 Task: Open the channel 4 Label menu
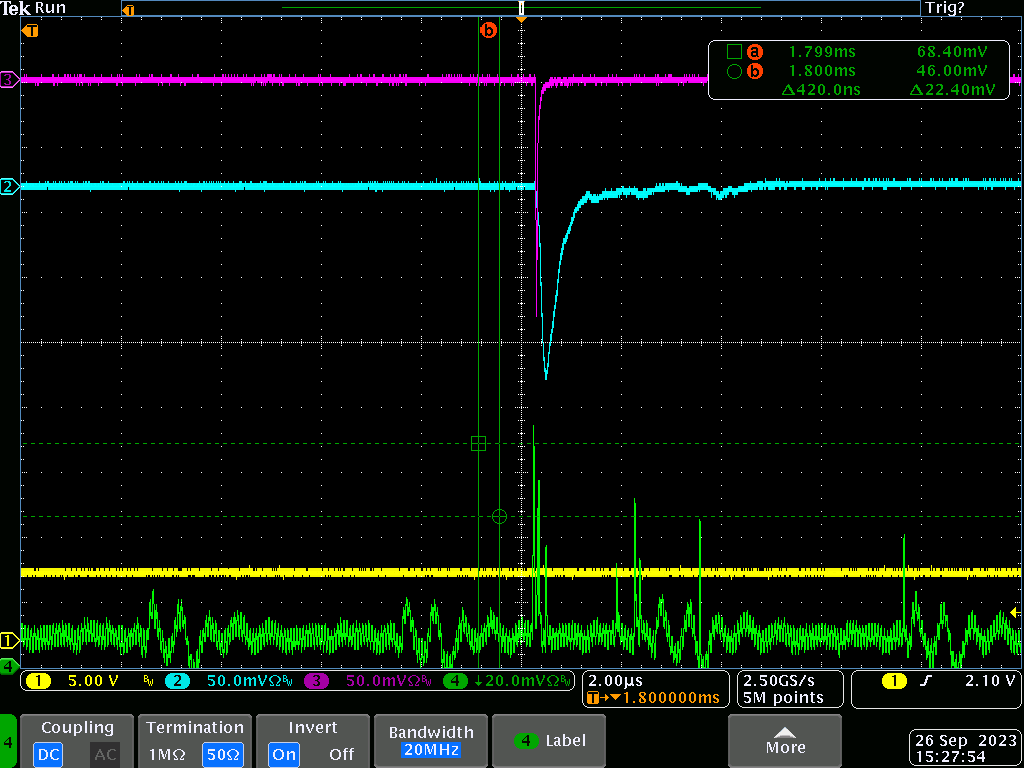tap(550, 740)
